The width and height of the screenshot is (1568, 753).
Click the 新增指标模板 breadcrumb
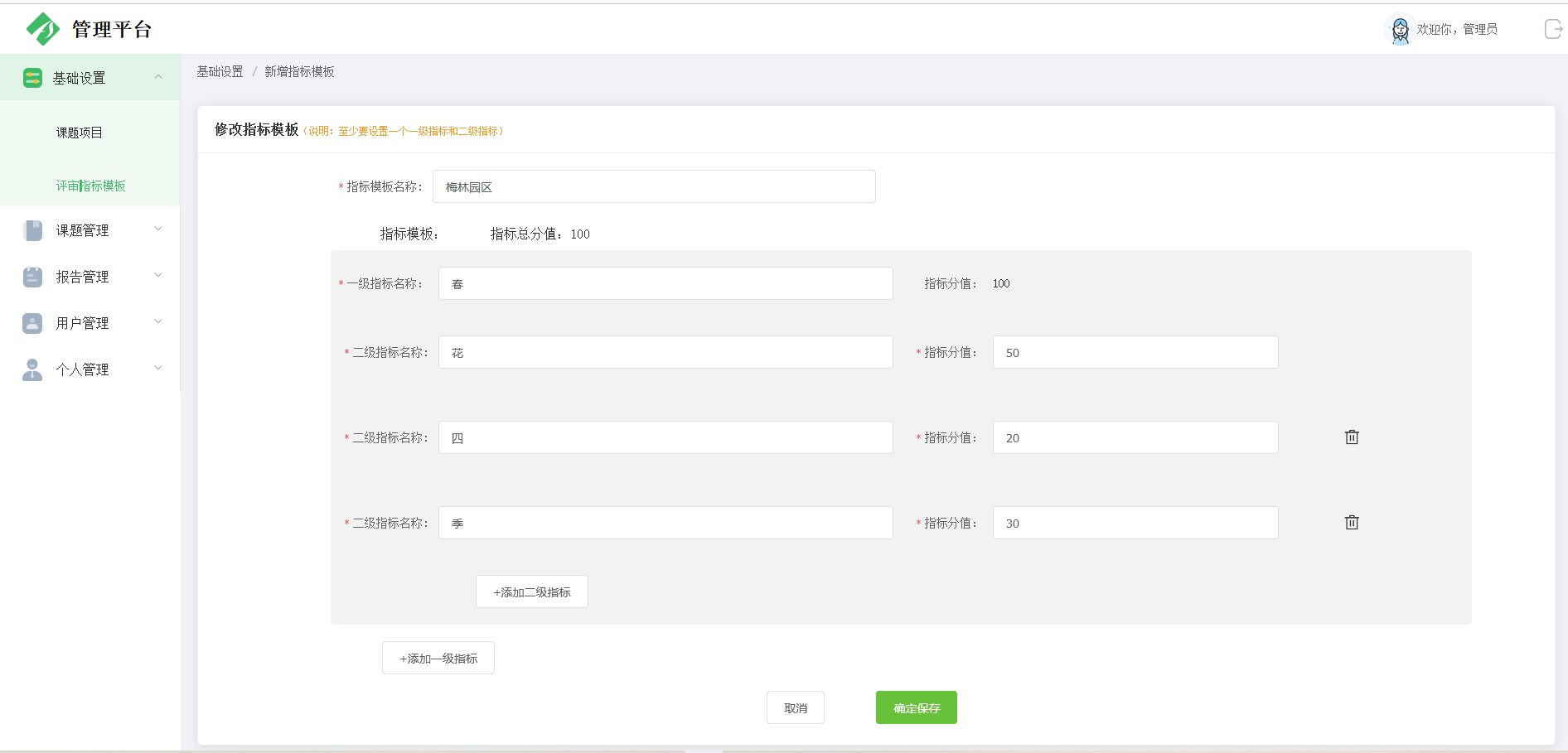coord(299,72)
